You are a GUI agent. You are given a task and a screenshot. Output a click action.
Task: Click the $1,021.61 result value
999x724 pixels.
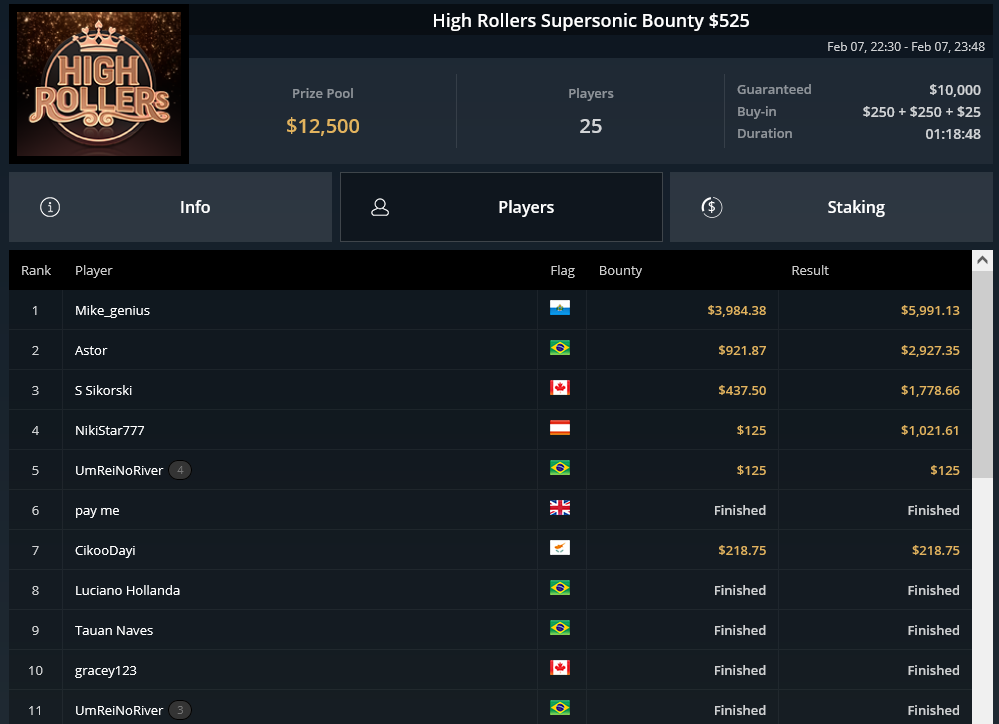930,430
